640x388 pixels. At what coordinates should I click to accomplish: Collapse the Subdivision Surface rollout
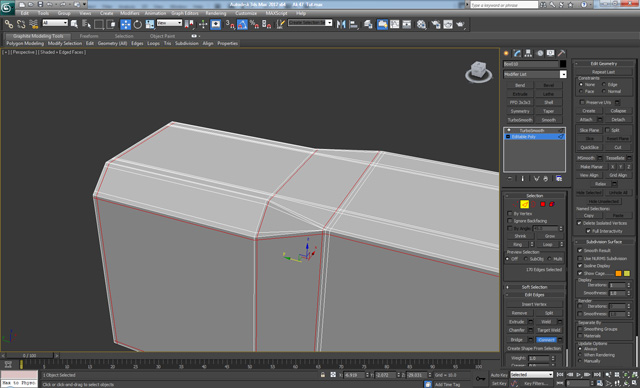[604, 242]
